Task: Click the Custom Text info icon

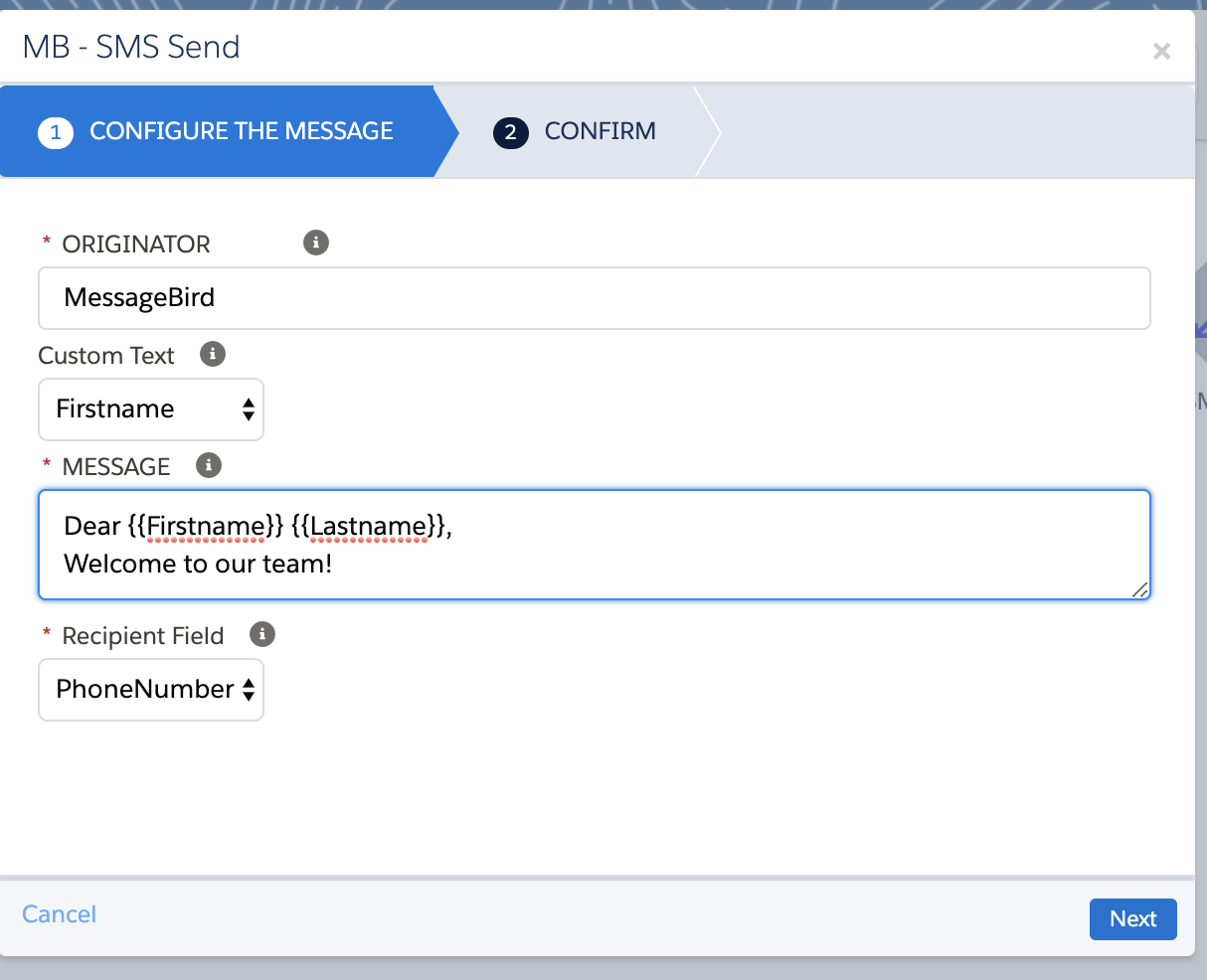Action: click(213, 354)
